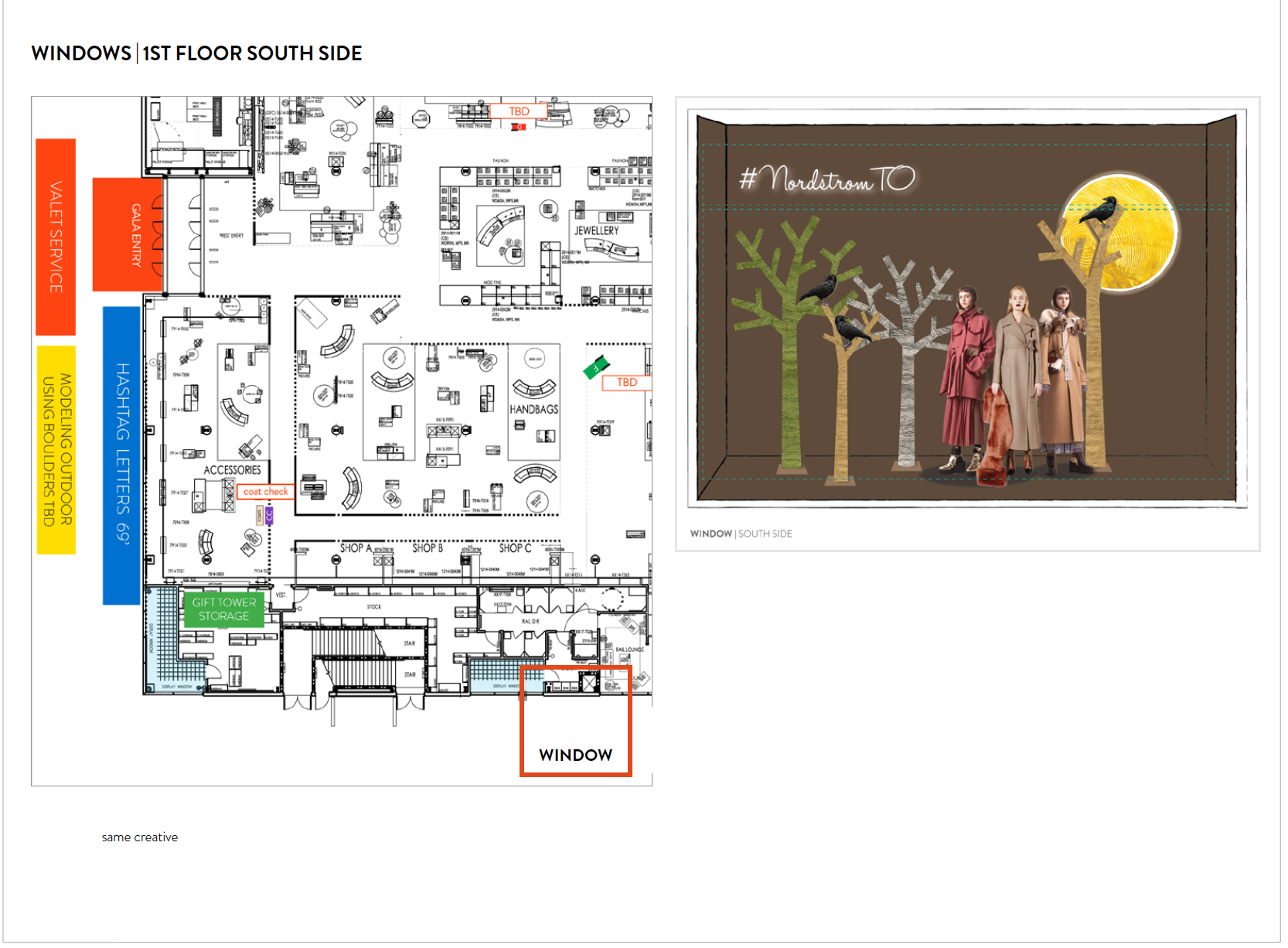Click the JEWELLERY department label
This screenshot has width=1288, height=948.
[596, 230]
